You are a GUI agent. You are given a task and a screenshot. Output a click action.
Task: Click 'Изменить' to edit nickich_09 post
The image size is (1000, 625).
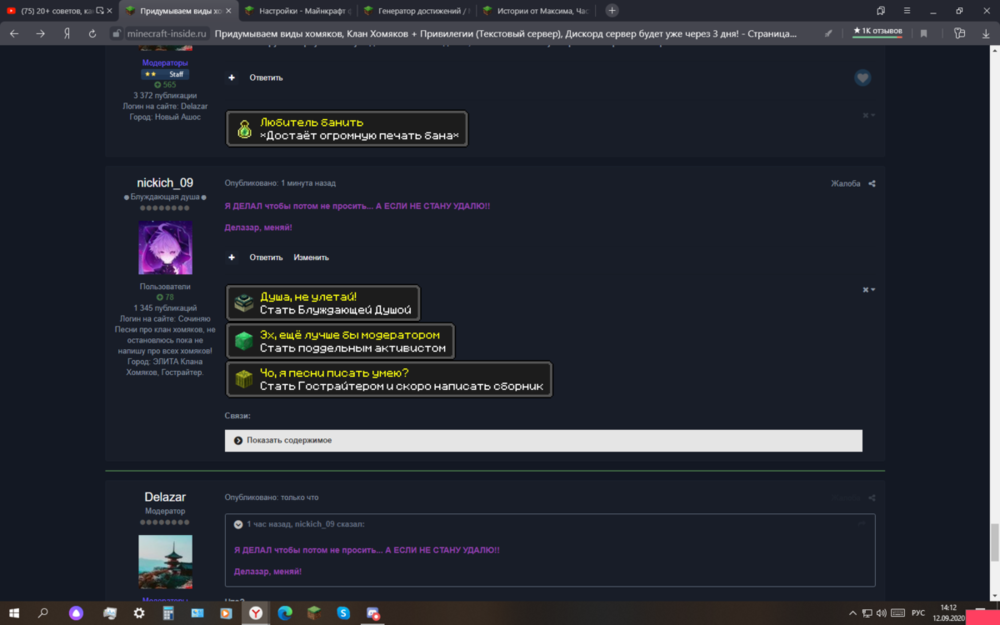pos(311,258)
